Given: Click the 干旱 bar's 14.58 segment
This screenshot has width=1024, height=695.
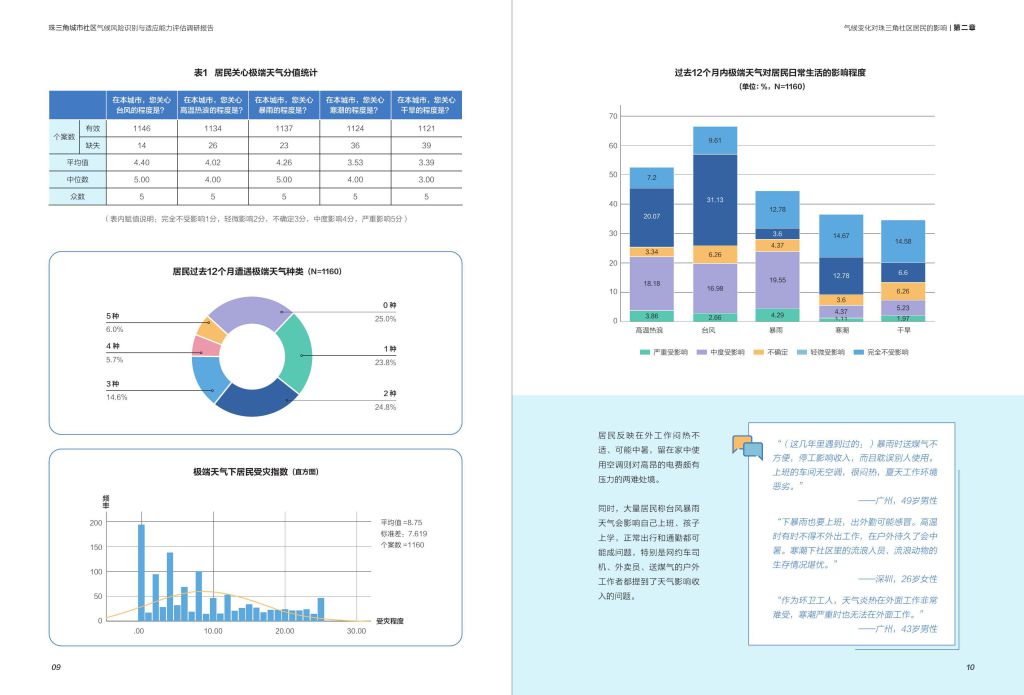Looking at the screenshot, I should [x=903, y=241].
